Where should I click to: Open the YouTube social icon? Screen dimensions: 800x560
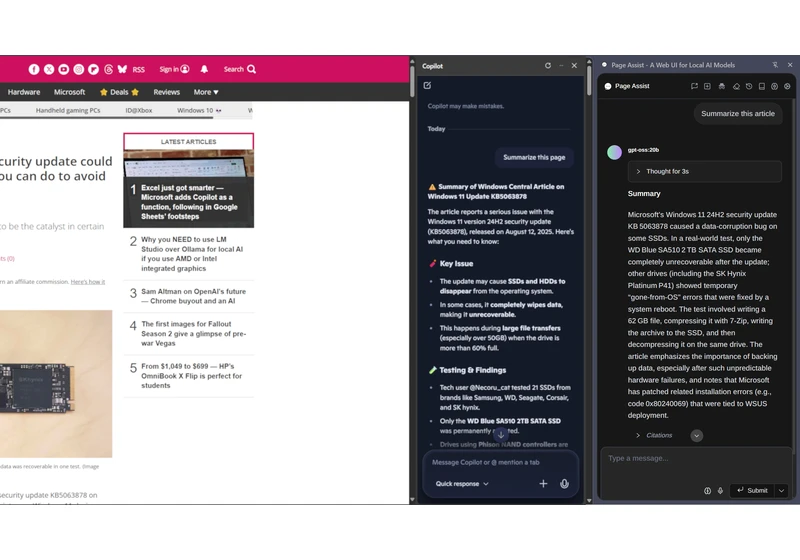point(64,69)
